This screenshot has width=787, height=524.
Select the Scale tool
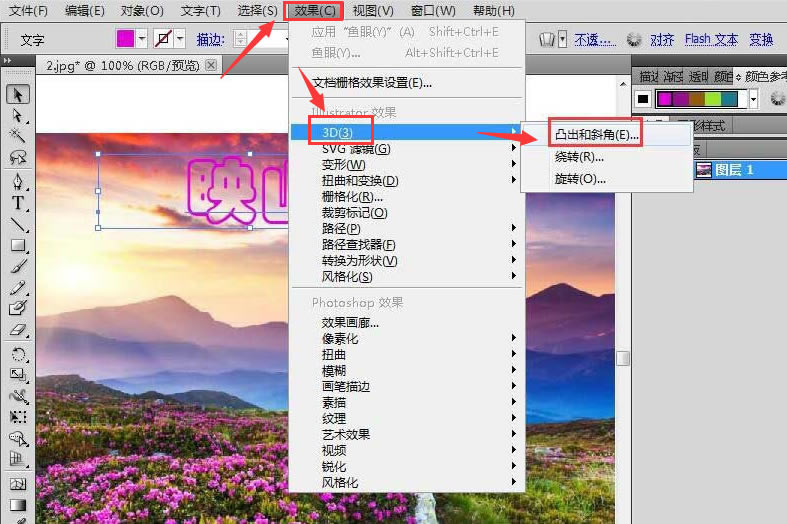point(18,375)
